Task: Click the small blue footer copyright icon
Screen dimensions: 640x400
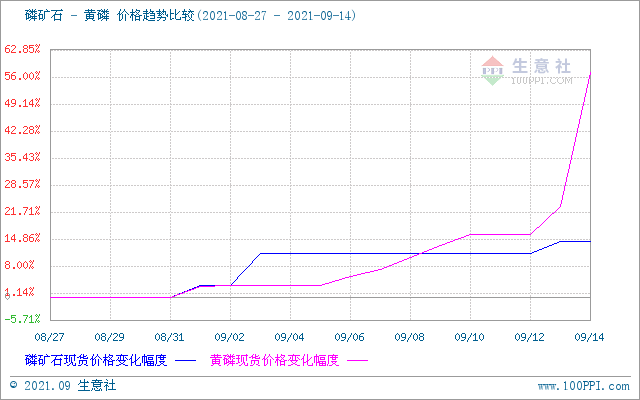Action: point(14,385)
